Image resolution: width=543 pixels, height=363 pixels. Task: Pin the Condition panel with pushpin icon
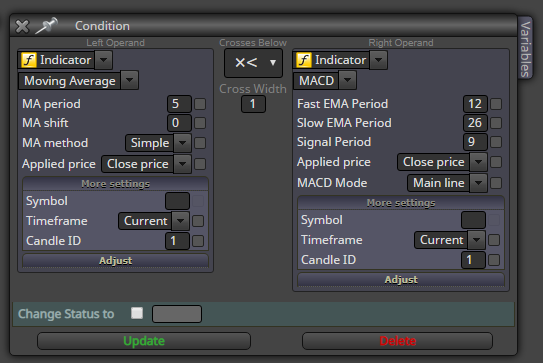[x=46, y=26]
